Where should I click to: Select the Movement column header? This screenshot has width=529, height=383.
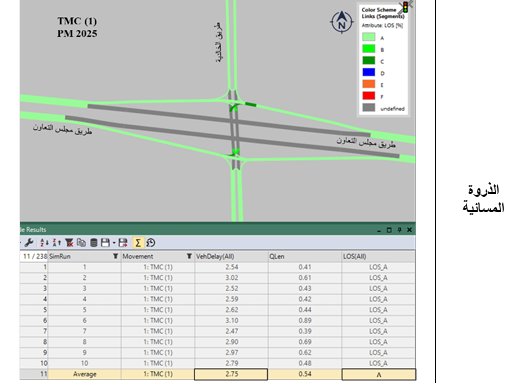(158, 256)
